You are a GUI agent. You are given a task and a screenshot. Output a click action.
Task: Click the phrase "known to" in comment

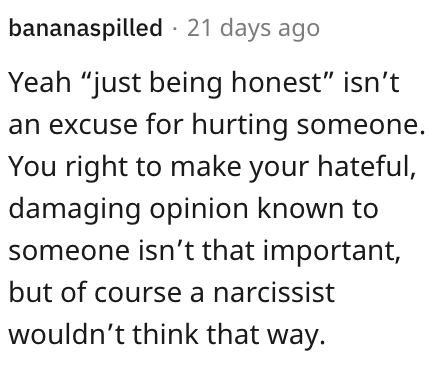pyautogui.click(x=318, y=208)
